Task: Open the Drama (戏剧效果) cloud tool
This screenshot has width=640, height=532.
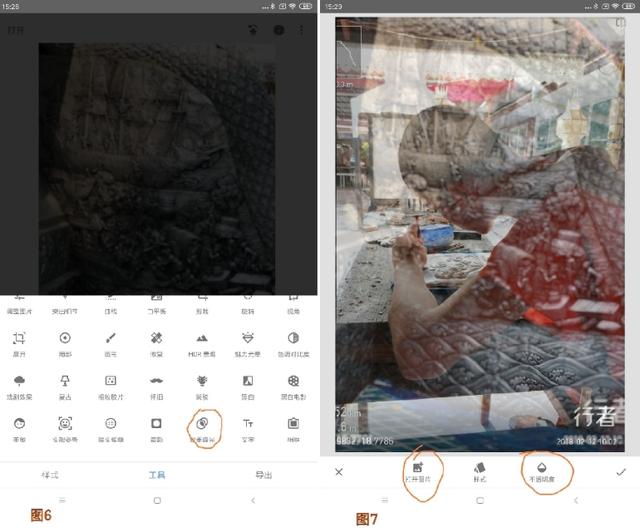Action: pyautogui.click(x=20, y=385)
